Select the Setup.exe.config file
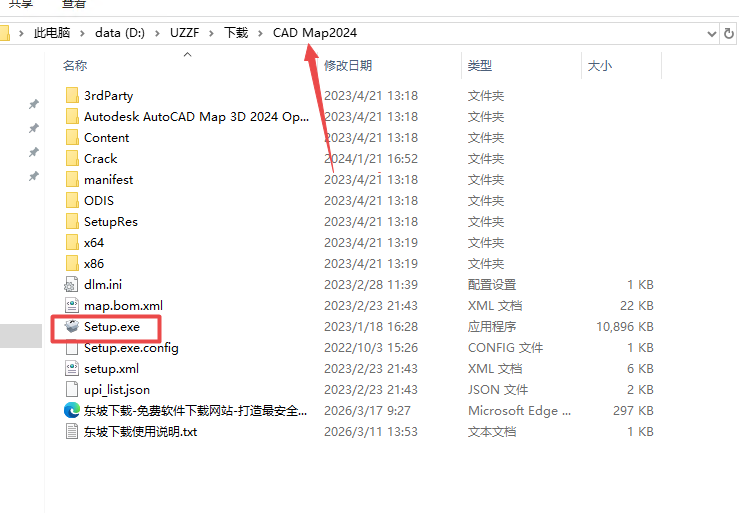This screenshot has height=513, width=739. tap(131, 348)
